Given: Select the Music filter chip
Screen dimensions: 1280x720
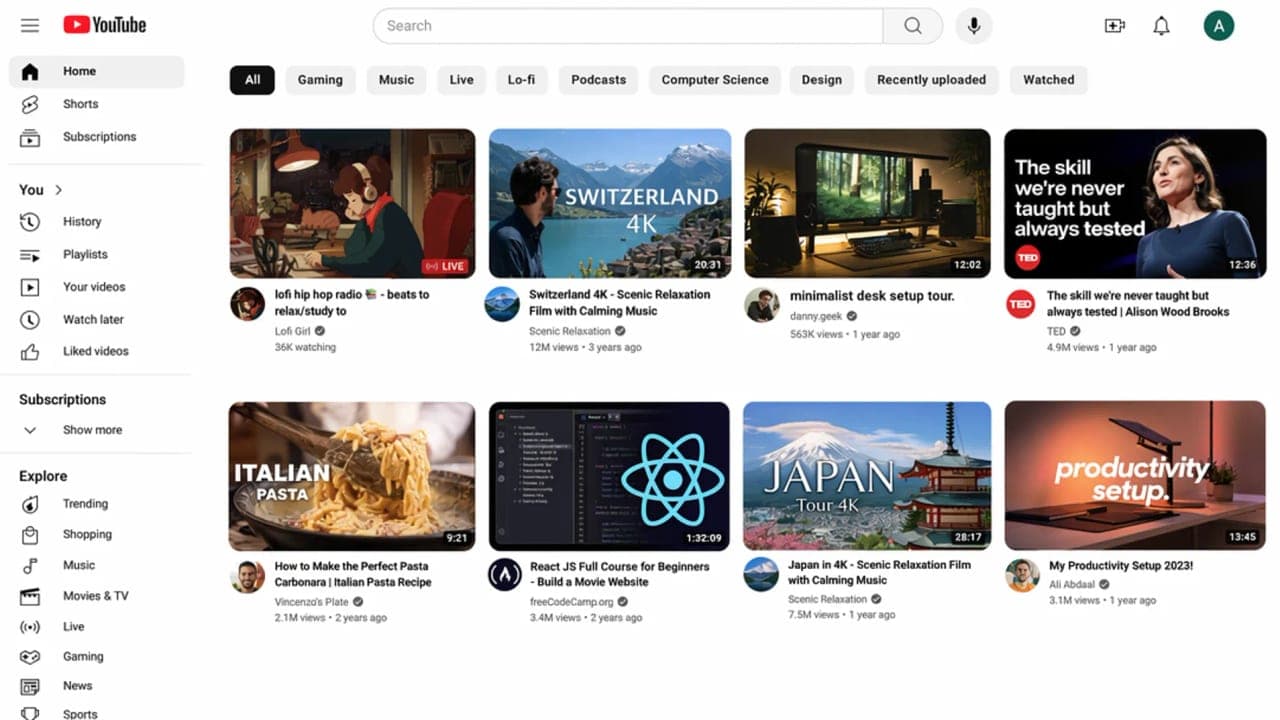Looking at the screenshot, I should 396,80.
